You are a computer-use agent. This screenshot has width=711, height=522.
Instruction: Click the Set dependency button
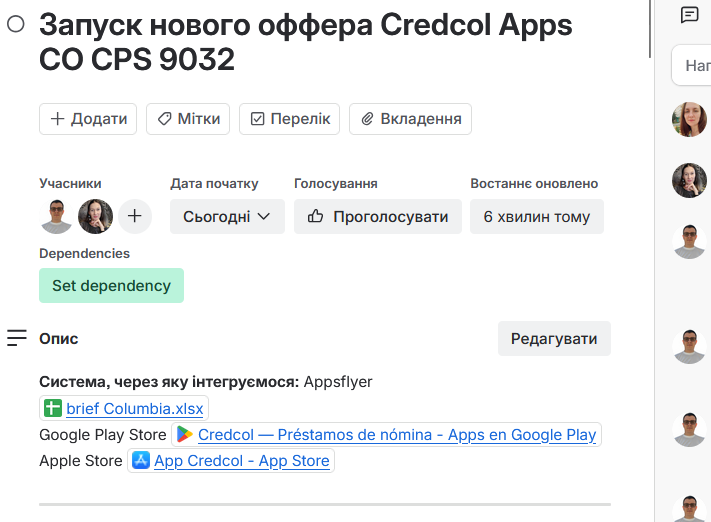[111, 285]
